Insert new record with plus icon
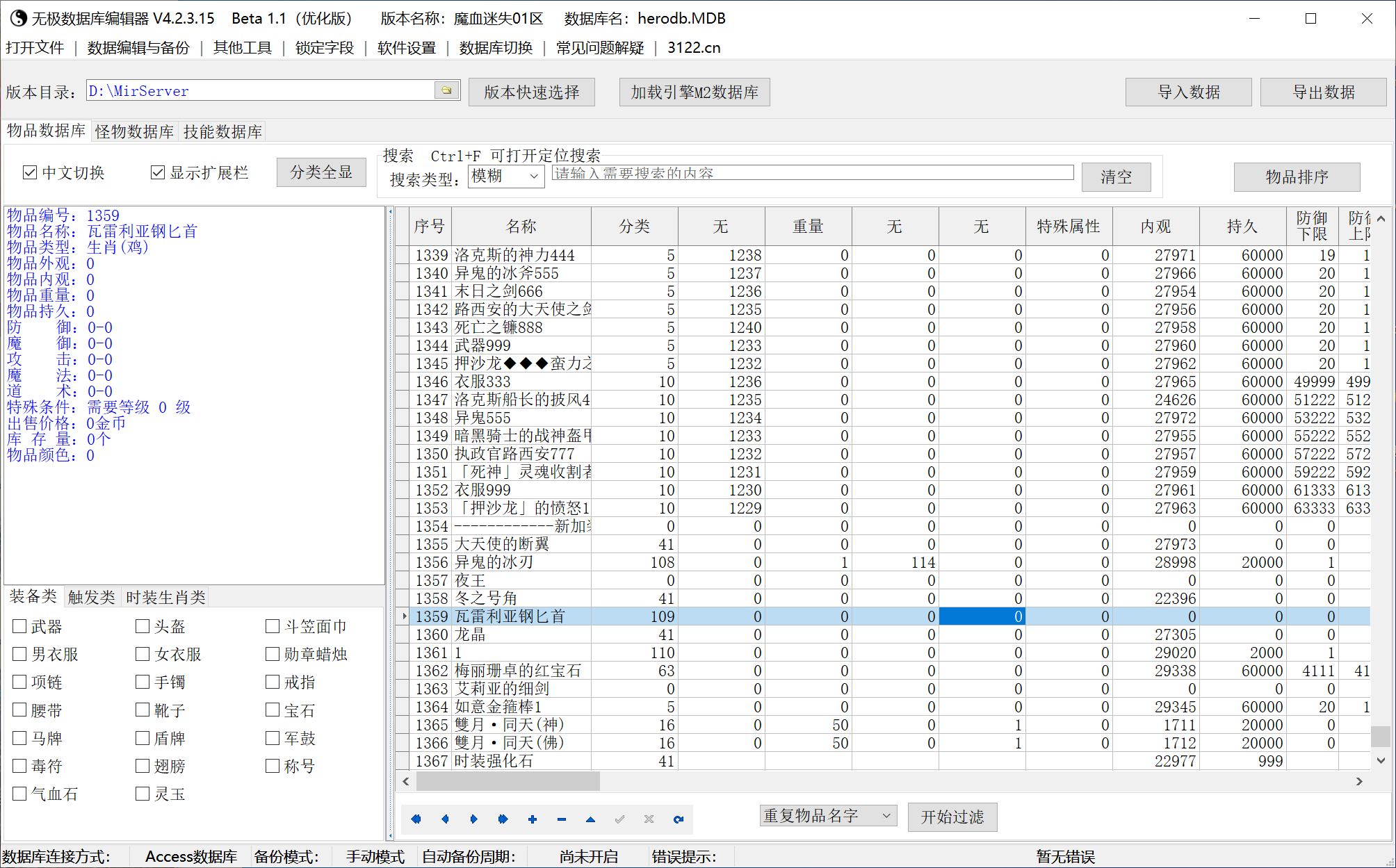 pyautogui.click(x=533, y=819)
